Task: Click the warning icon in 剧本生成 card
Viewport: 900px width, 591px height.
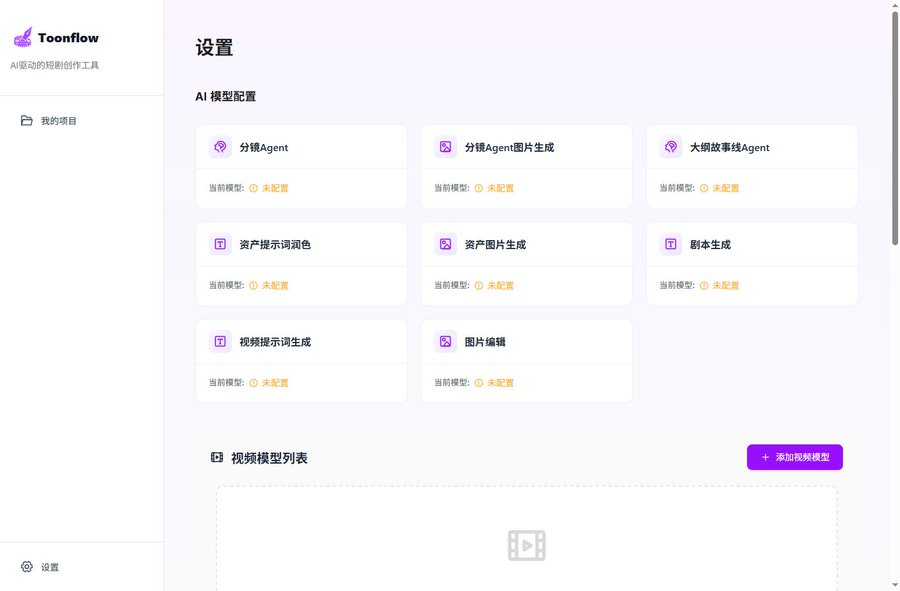Action: pos(704,285)
